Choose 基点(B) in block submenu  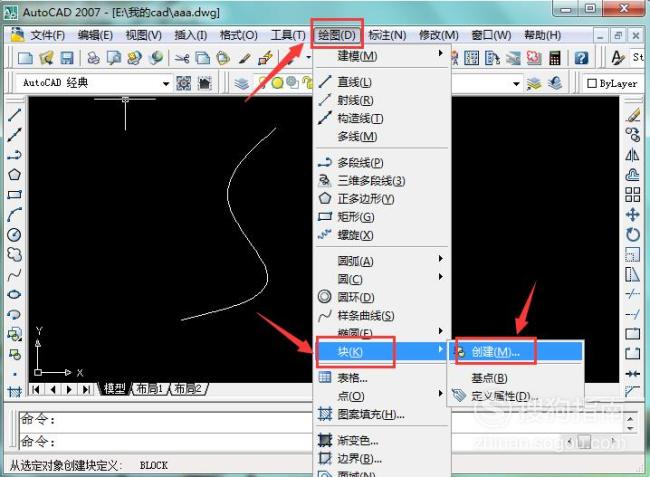[x=515, y=378]
